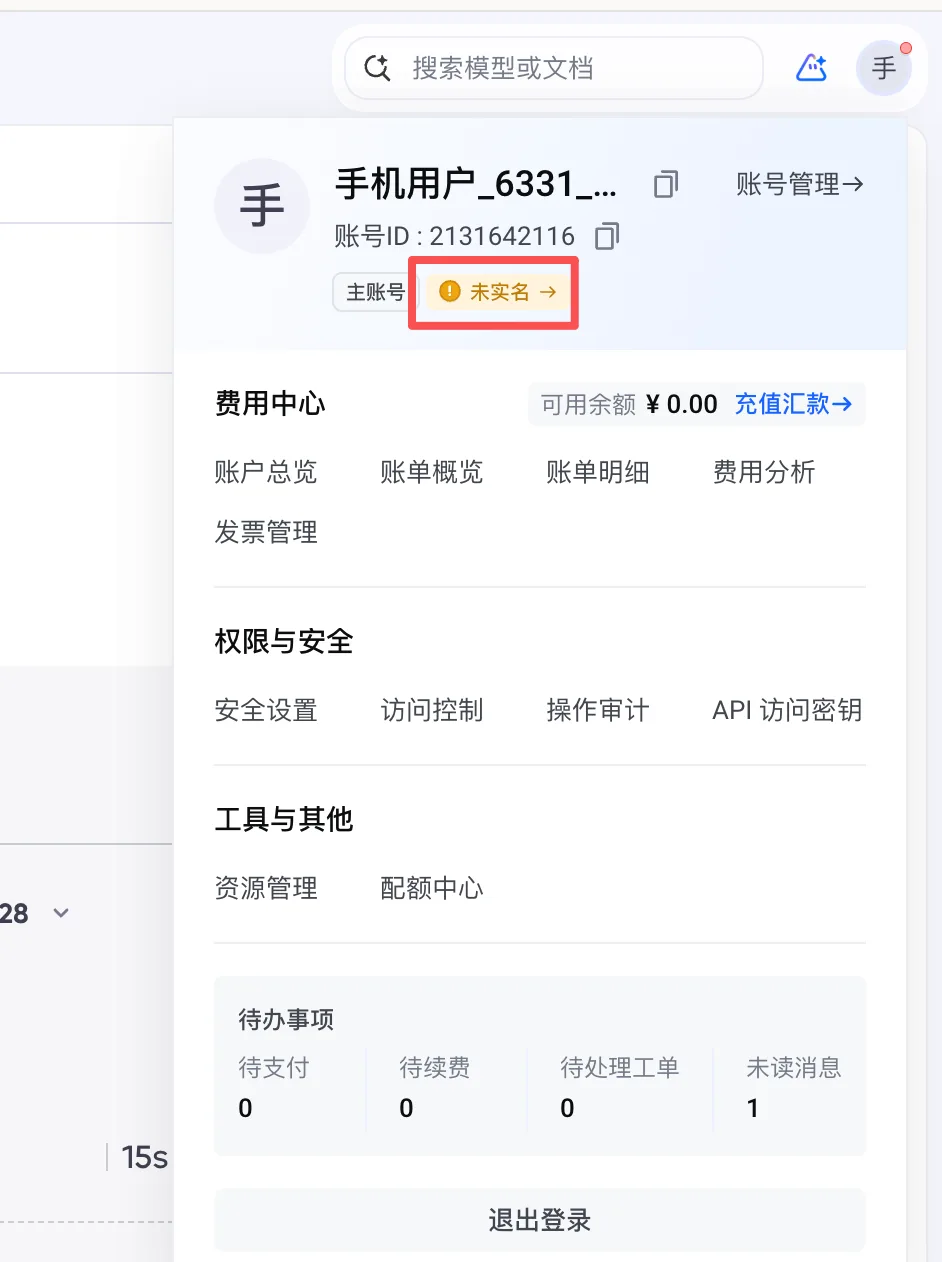942x1262 pixels.
Task: Expand the dropdown chevron next to 28
Action: 61,913
